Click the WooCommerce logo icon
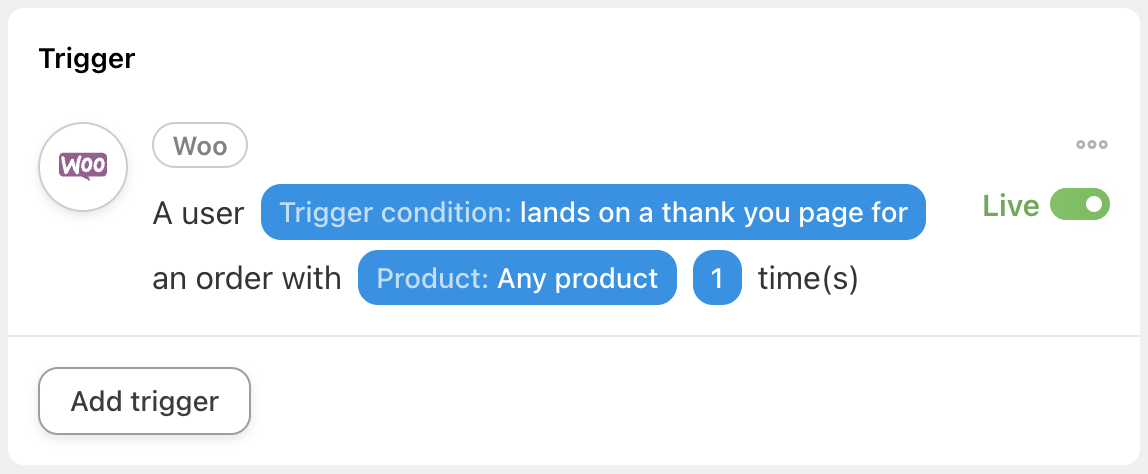Viewport: 1148px width, 474px height. point(83,166)
